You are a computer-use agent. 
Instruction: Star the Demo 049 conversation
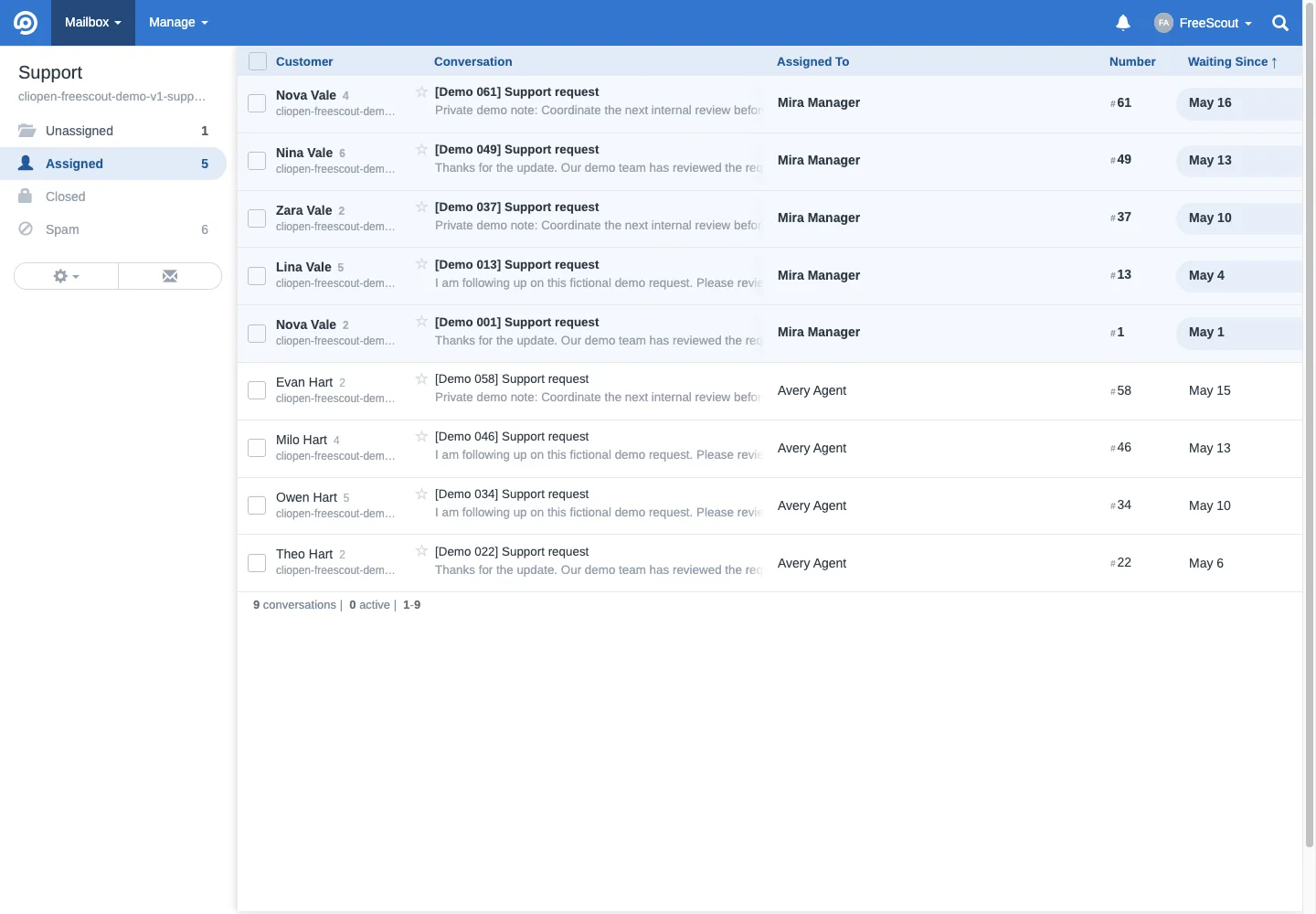[x=421, y=149]
